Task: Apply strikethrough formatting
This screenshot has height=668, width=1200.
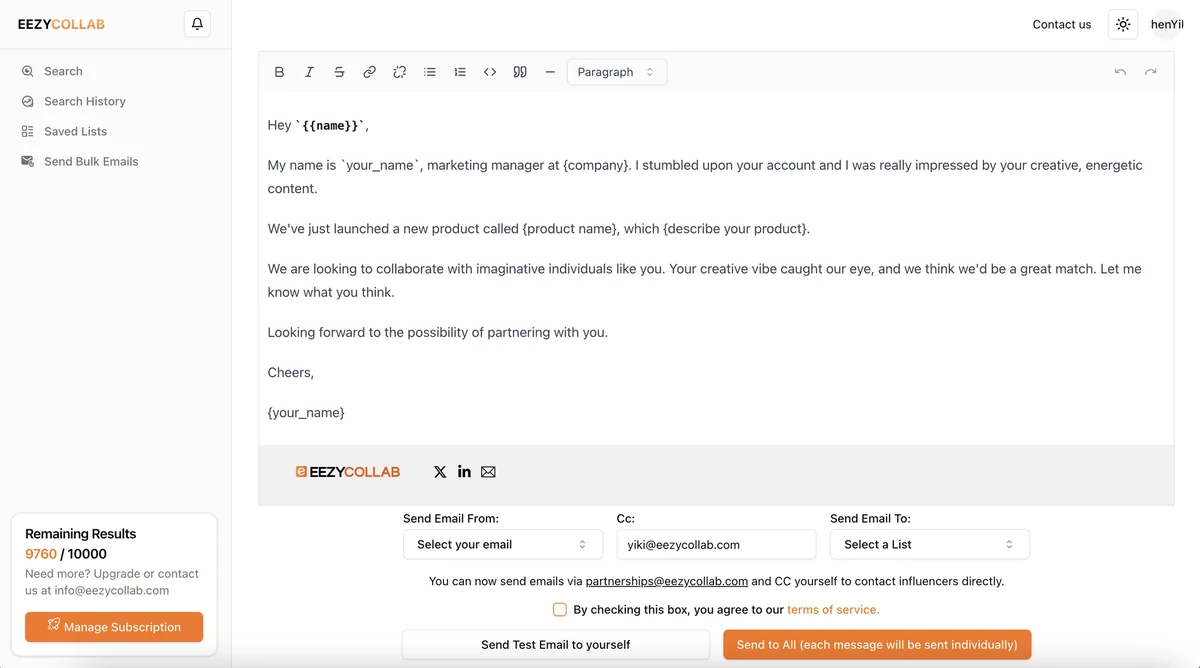Action: [339, 72]
